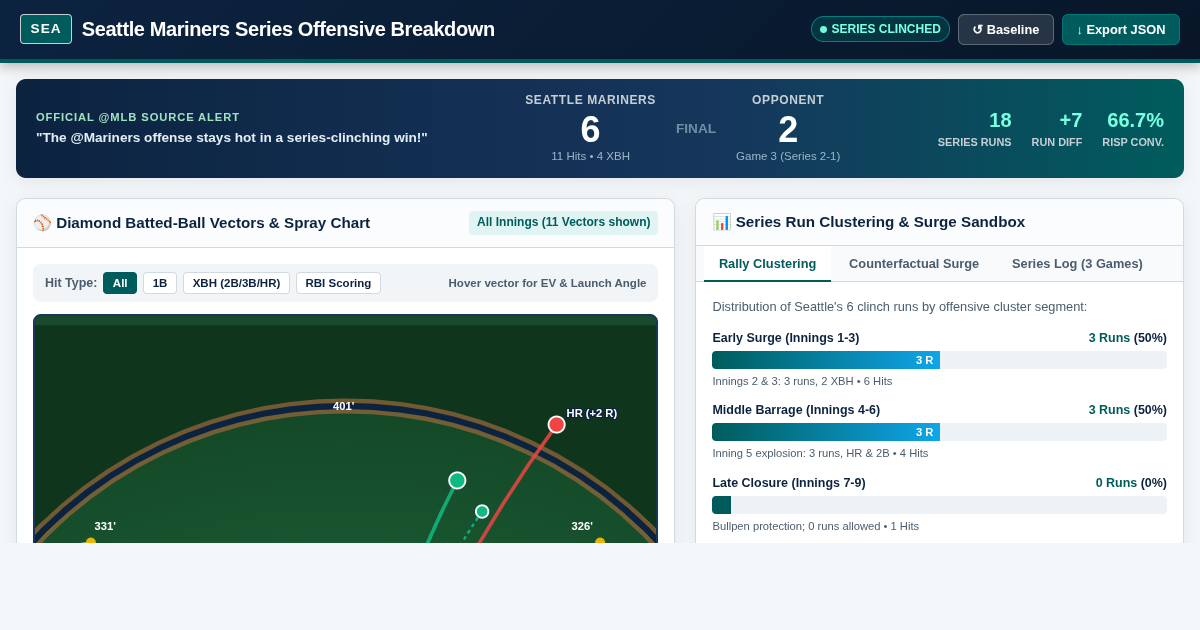Click the left foul pole yellow marker
This screenshot has height=630, width=1200.
tap(91, 542)
